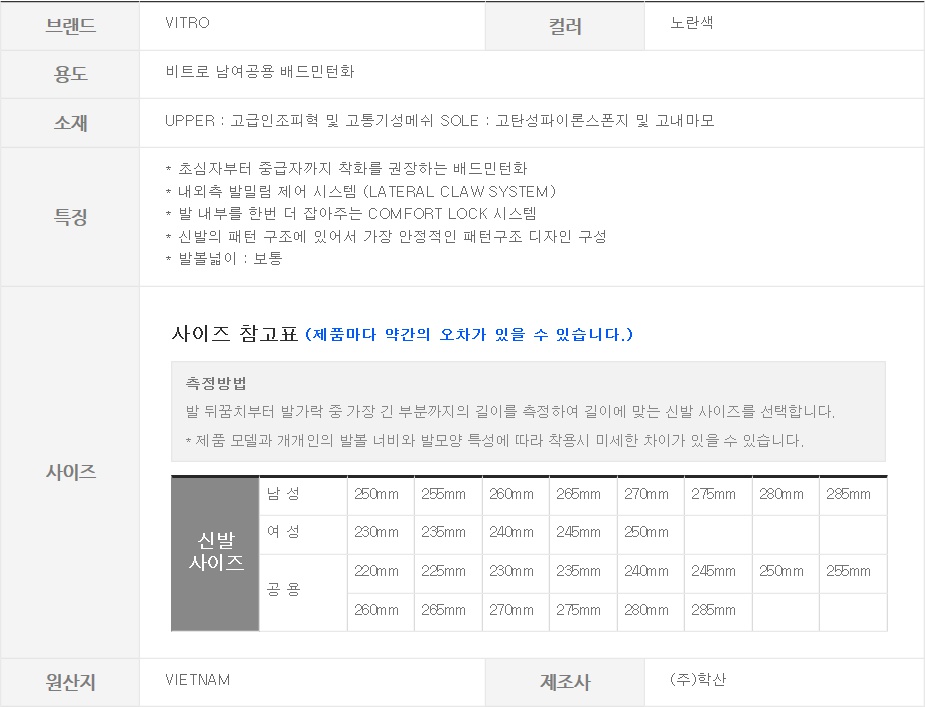Click the 제조사 label cell
This screenshot has width=925, height=707.
565,683
